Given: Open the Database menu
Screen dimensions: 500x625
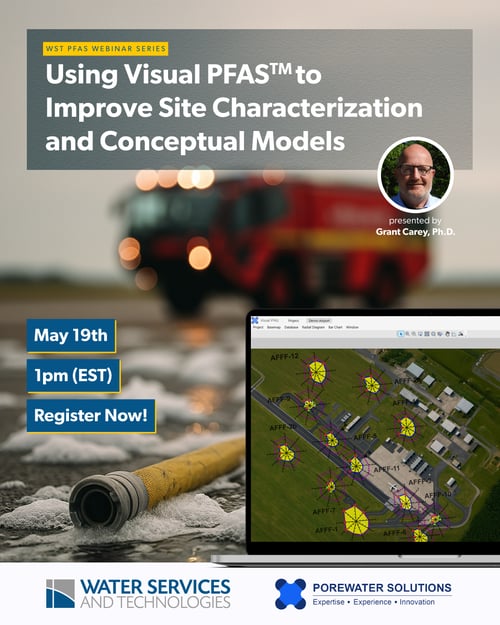Looking at the screenshot, I should click(291, 327).
